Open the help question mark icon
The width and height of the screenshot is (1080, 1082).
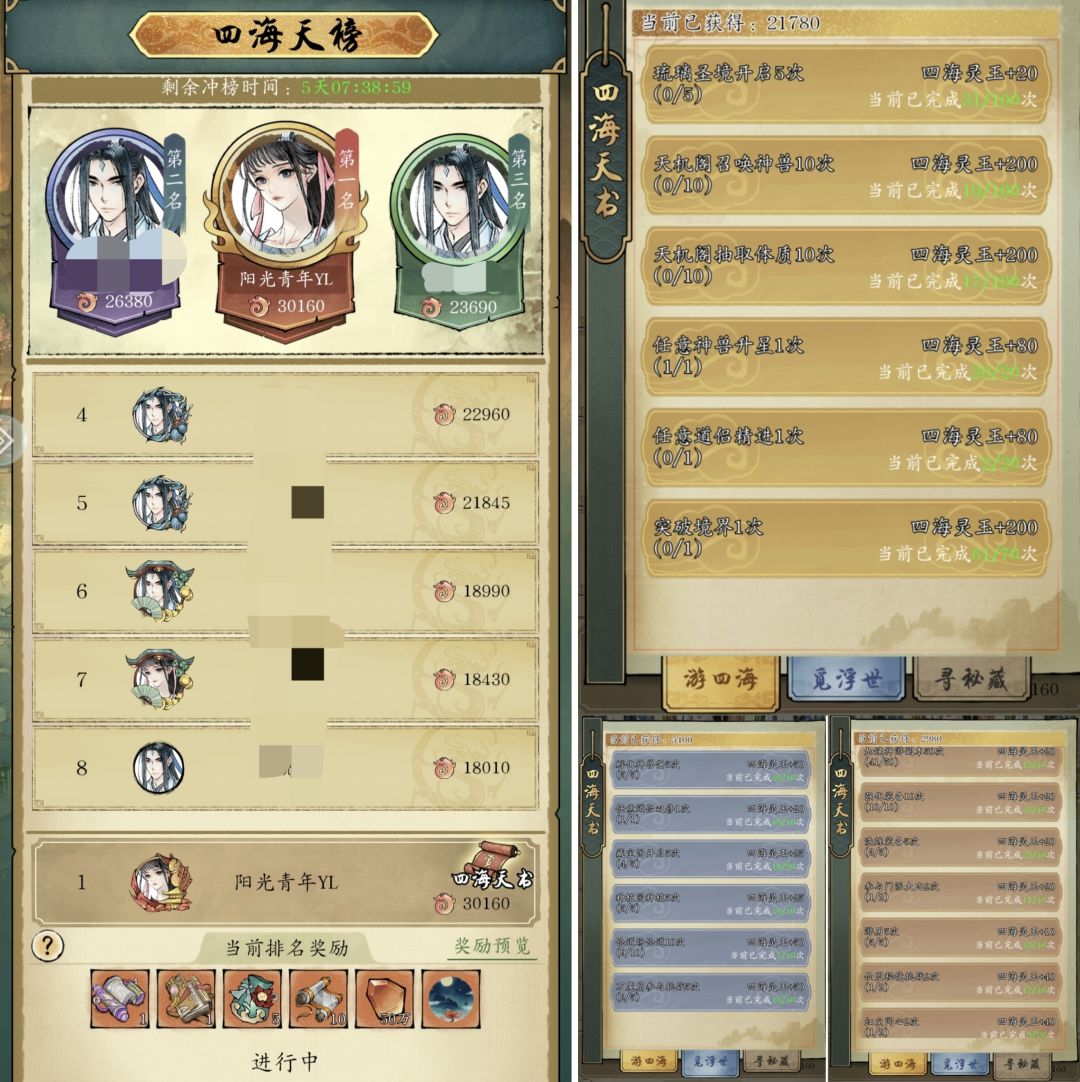click(48, 945)
